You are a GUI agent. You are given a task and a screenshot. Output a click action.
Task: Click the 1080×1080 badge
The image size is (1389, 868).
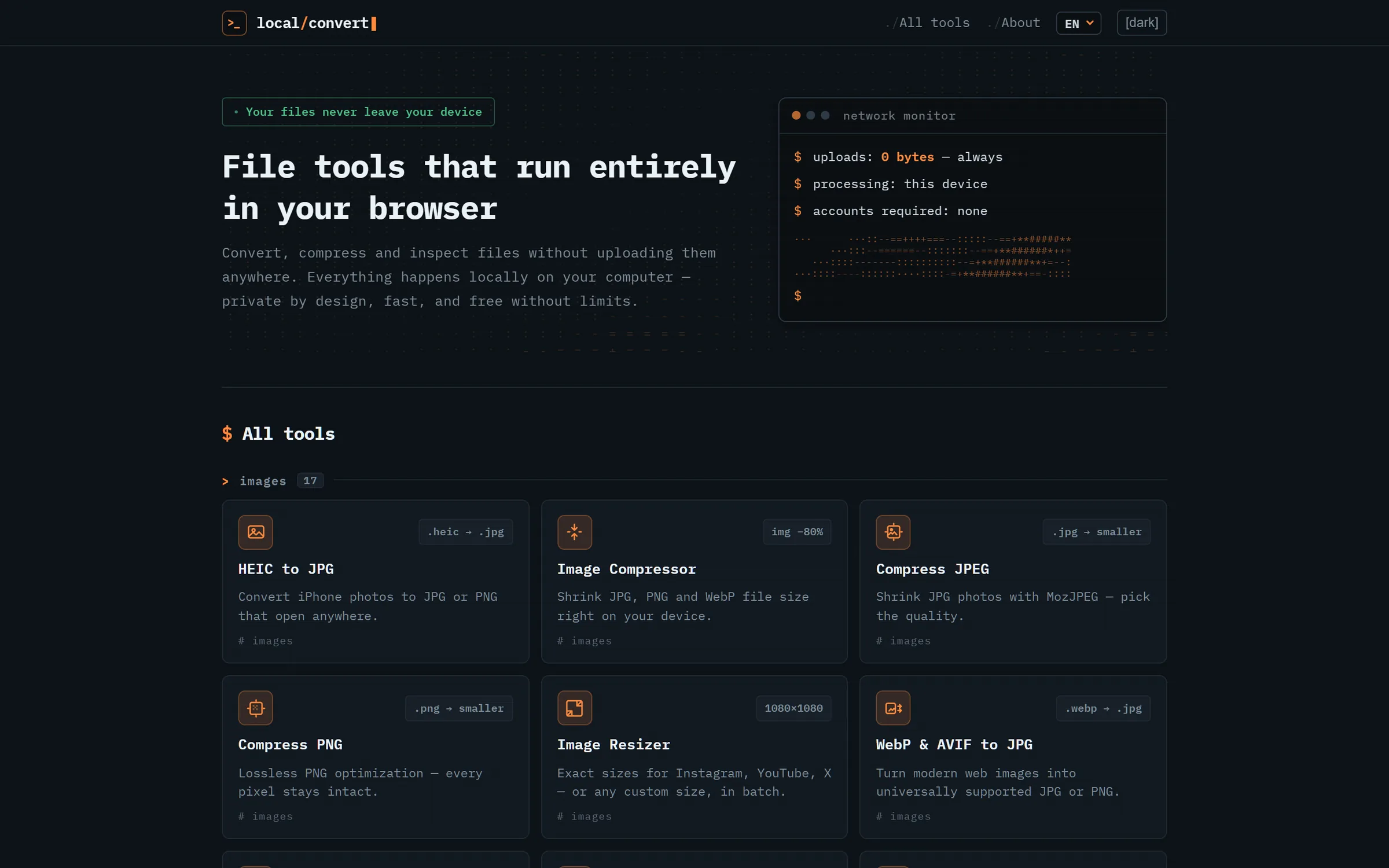click(793, 708)
